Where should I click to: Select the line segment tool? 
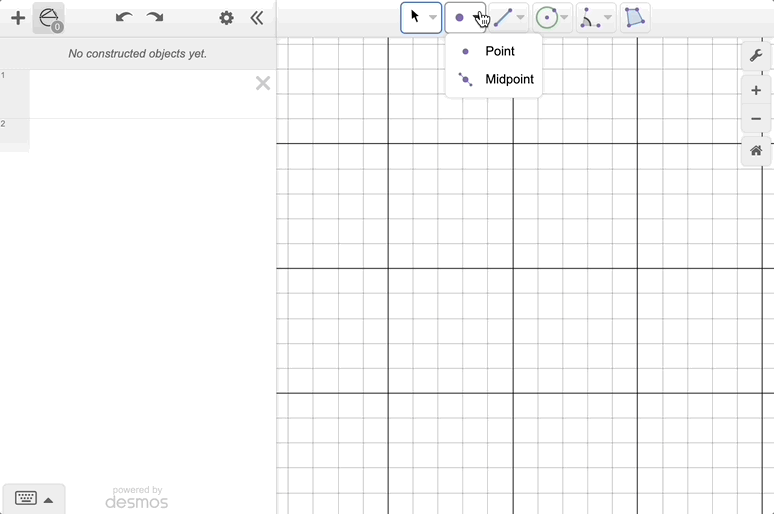[x=503, y=18]
